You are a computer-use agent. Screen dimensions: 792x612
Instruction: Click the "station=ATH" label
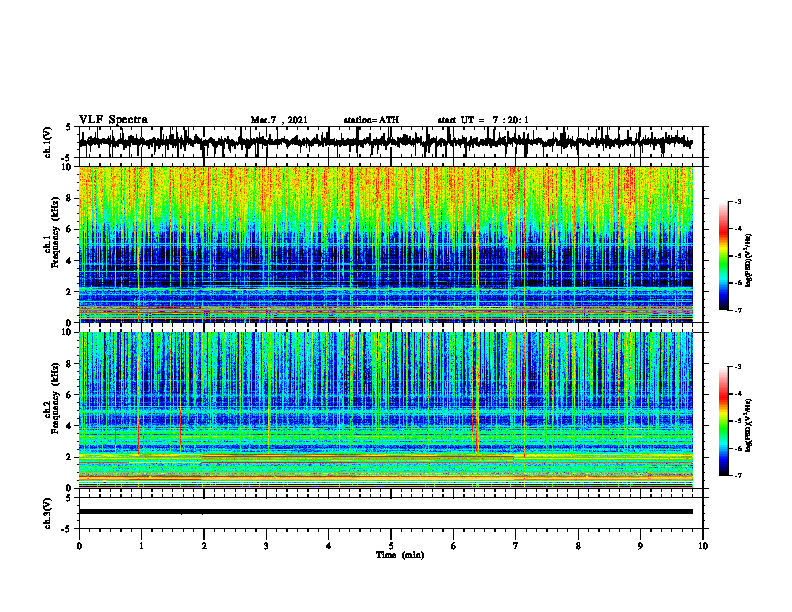click(x=371, y=120)
